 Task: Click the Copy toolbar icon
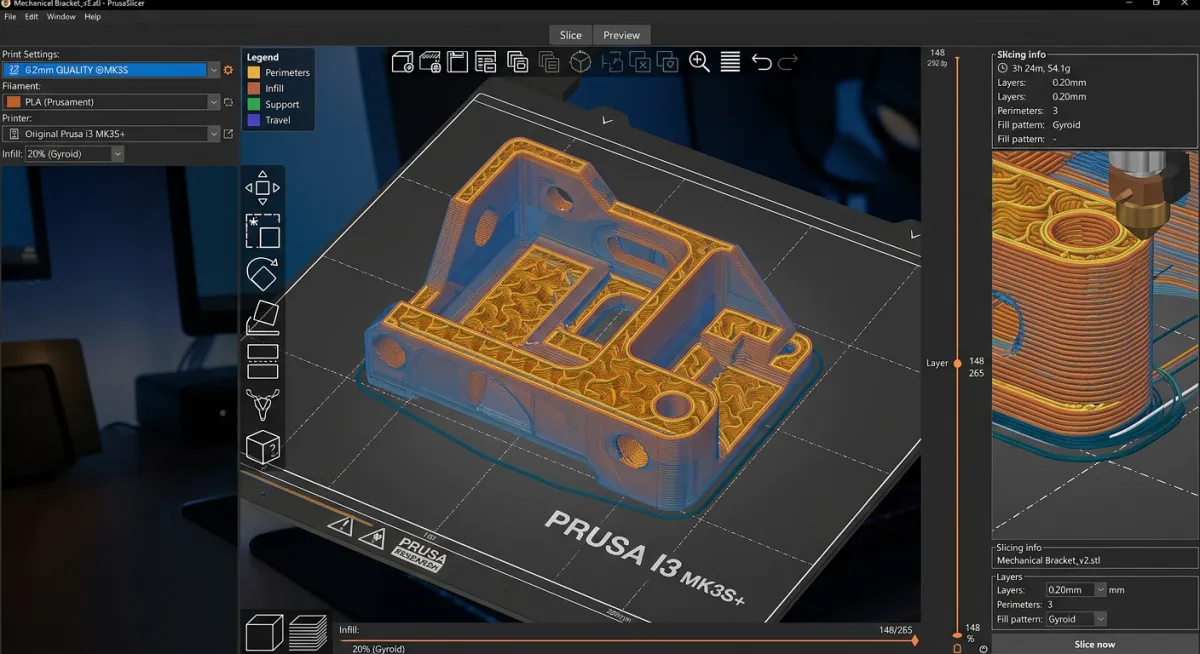[517, 62]
